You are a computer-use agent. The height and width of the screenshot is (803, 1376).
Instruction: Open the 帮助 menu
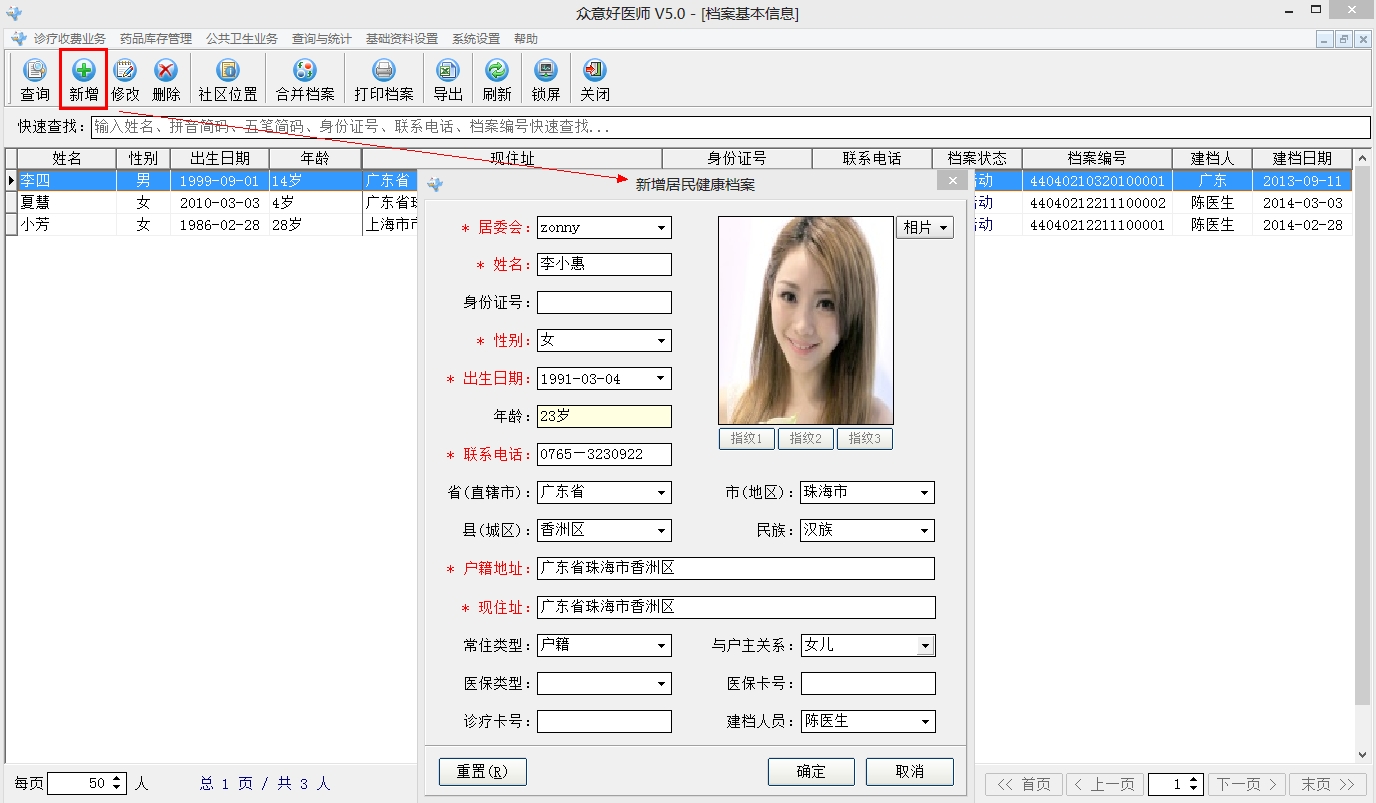(526, 39)
